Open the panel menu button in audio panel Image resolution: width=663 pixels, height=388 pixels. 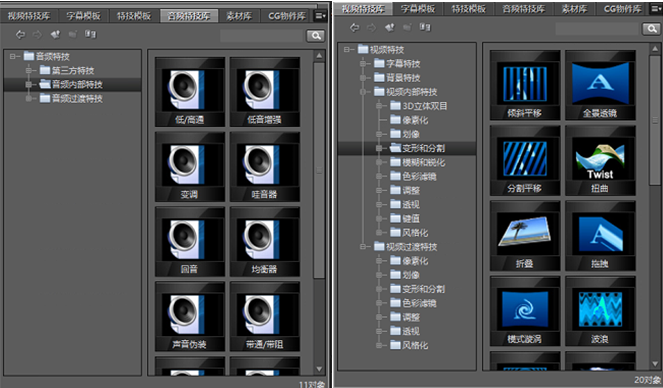[x=320, y=16]
